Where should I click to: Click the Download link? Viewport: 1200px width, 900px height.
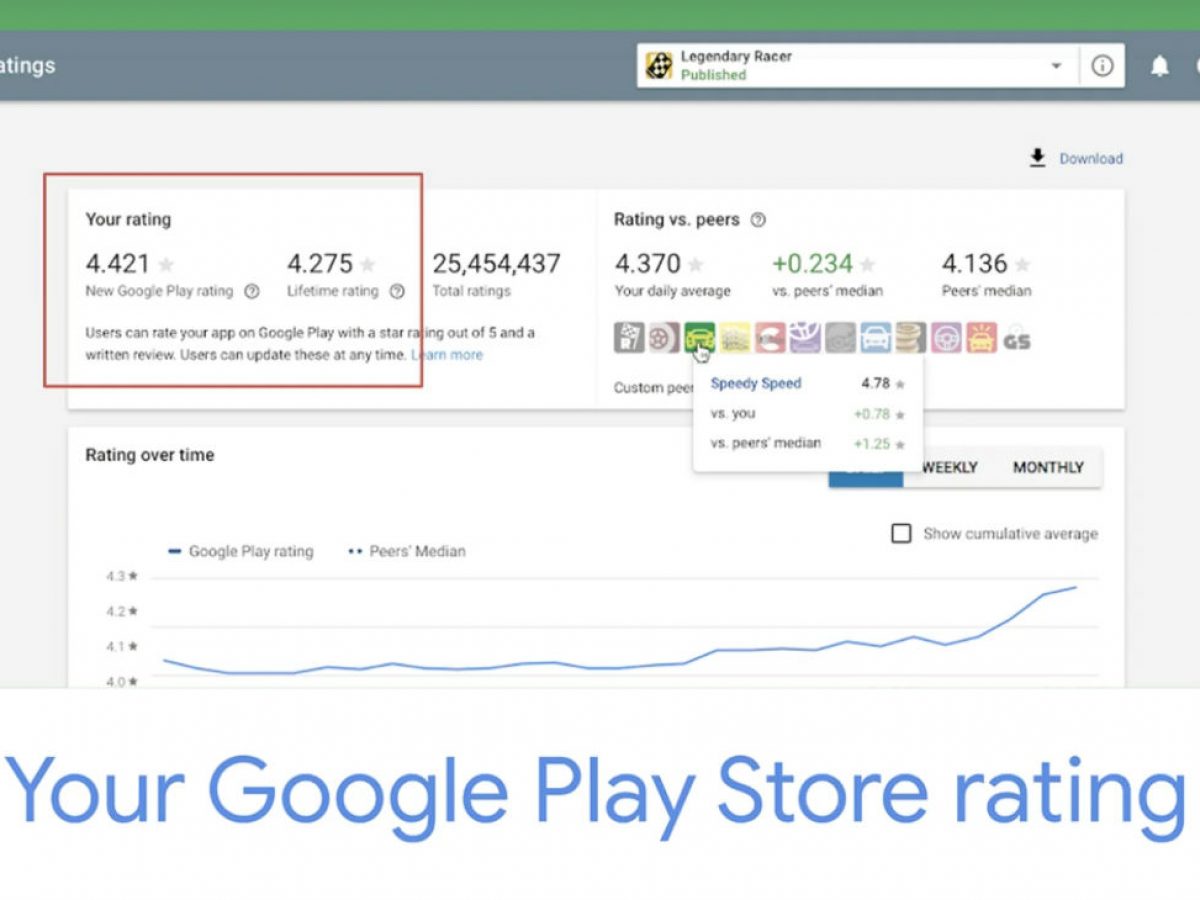[1091, 158]
